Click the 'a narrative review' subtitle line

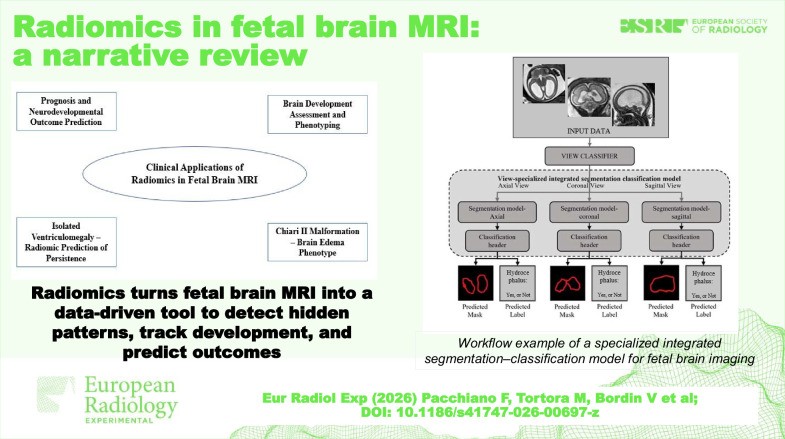(x=160, y=55)
